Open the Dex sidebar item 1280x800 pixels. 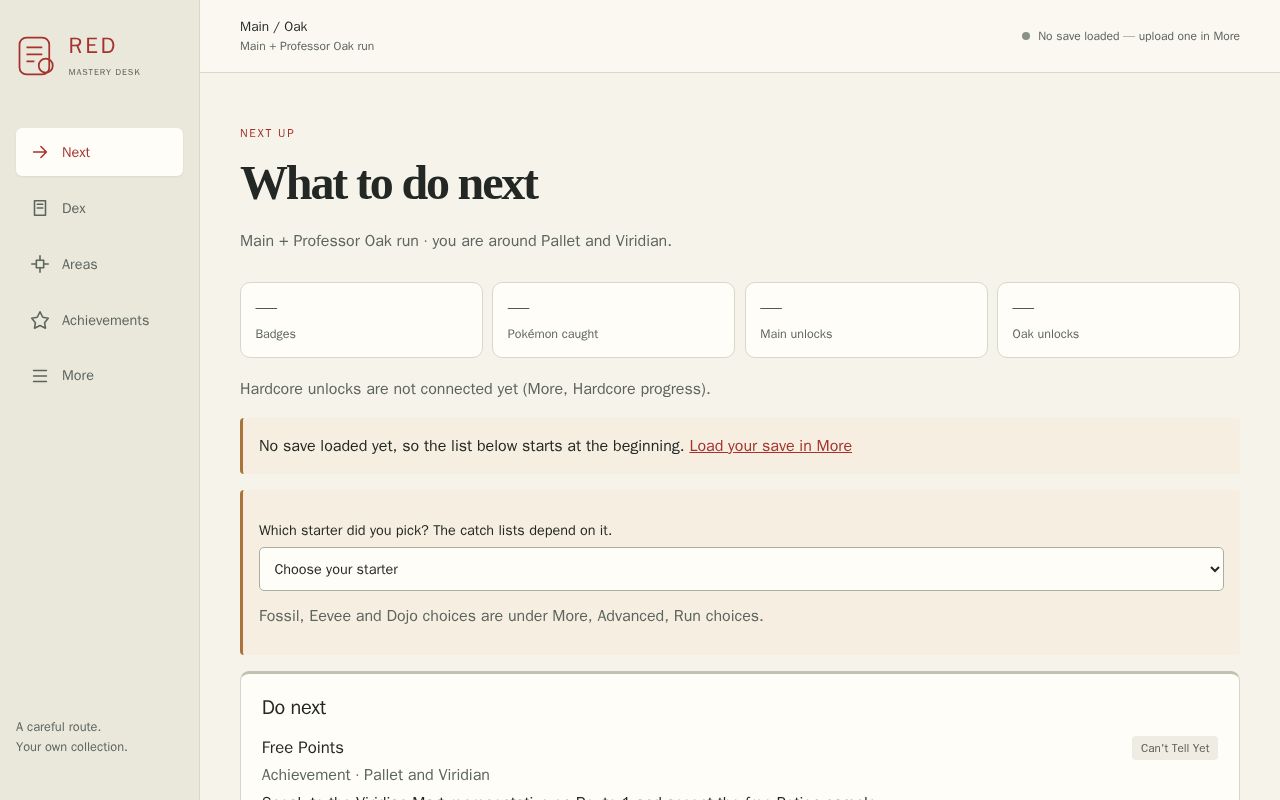(x=99, y=208)
